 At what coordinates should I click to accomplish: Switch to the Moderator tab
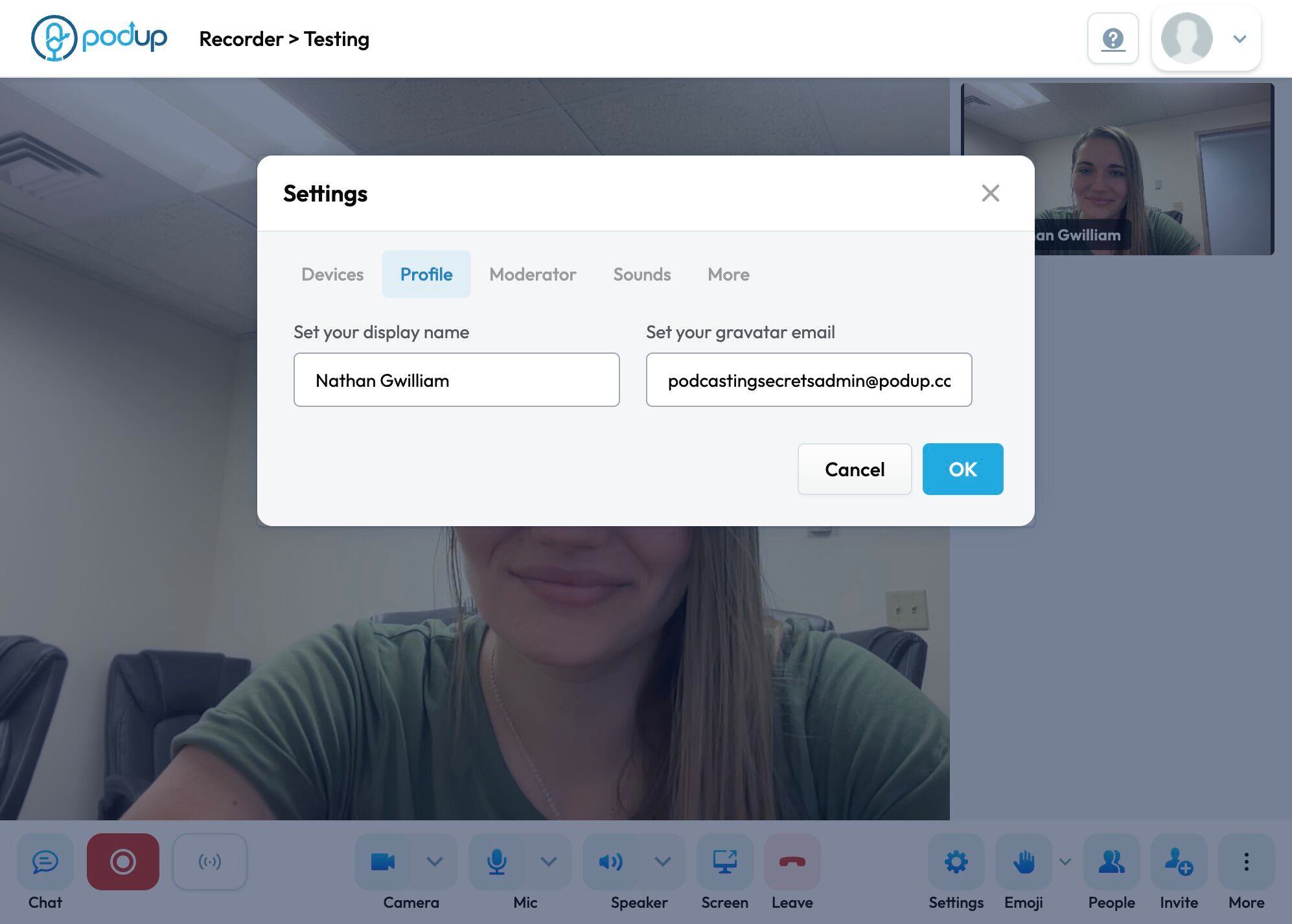click(533, 274)
